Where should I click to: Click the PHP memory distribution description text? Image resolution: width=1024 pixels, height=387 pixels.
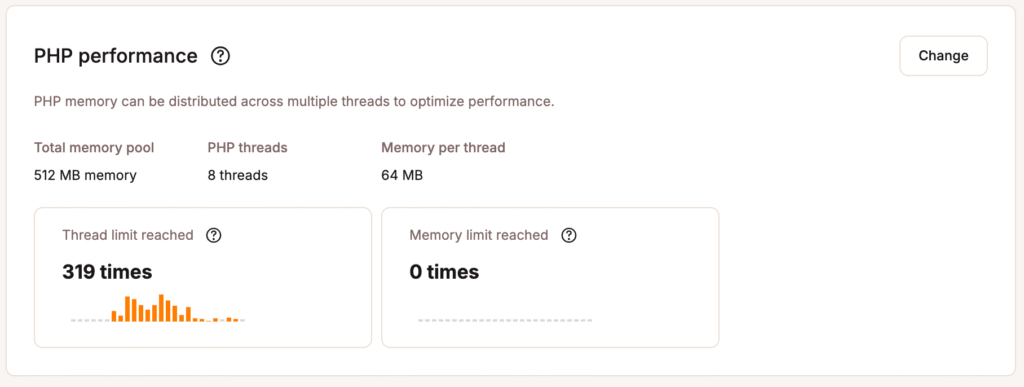tap(294, 102)
